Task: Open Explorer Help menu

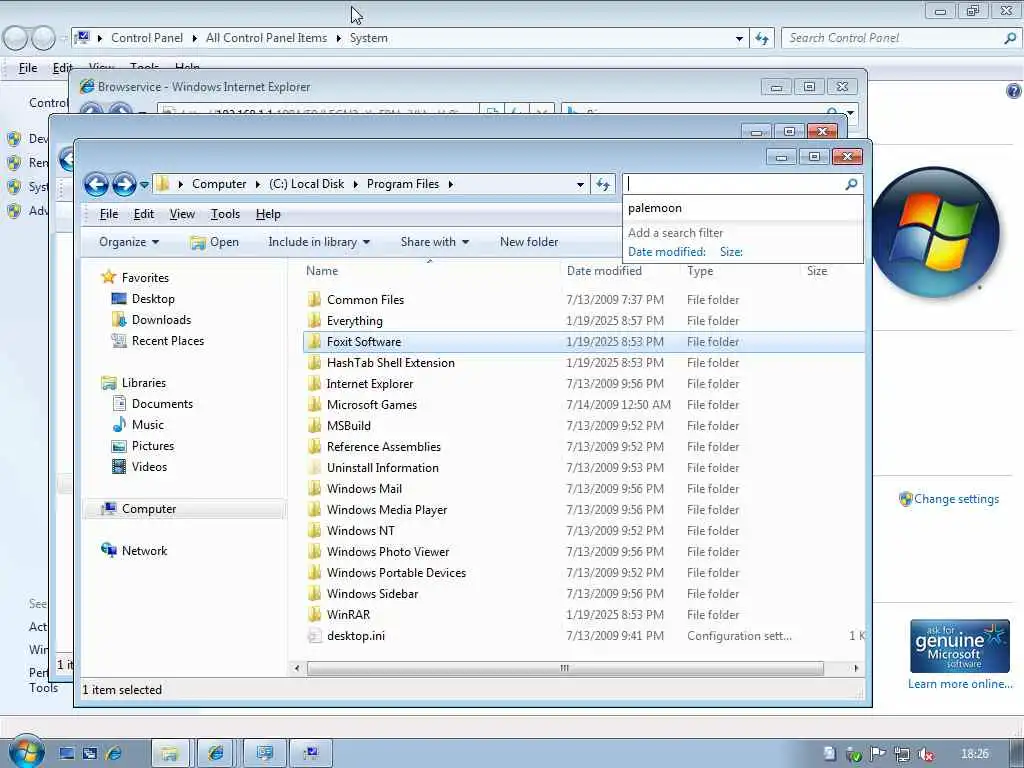Action: click(x=268, y=214)
